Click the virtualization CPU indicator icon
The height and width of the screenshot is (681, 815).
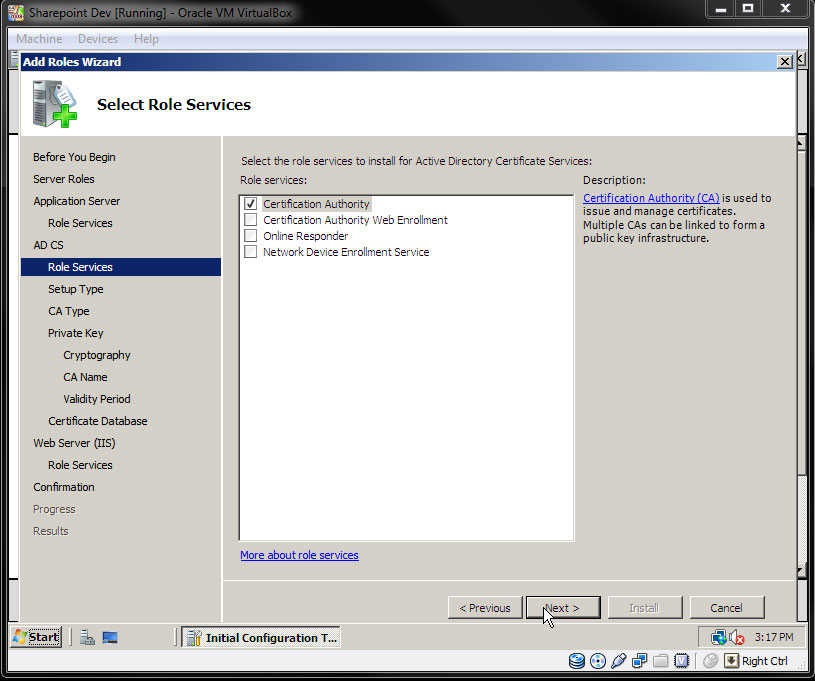tap(681, 661)
